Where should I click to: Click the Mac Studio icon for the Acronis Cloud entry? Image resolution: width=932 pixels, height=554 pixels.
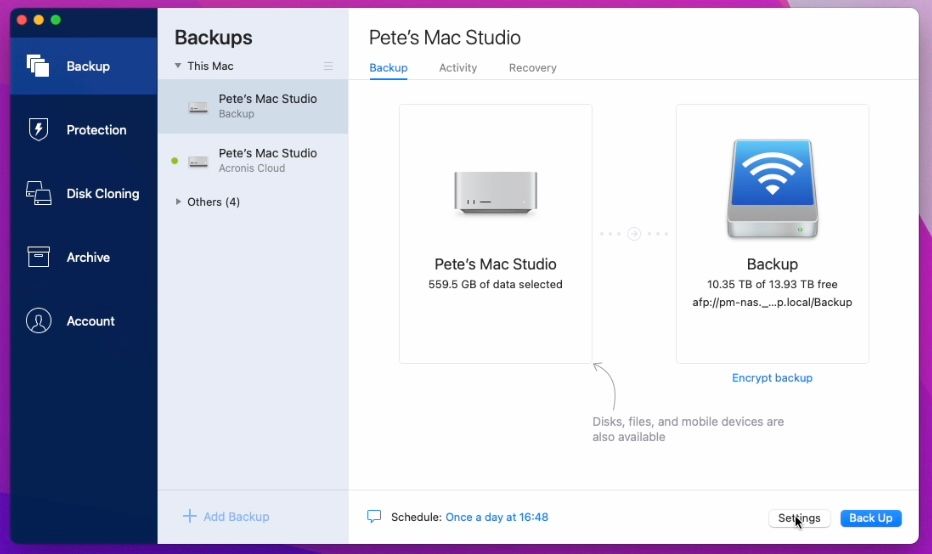(x=198, y=161)
